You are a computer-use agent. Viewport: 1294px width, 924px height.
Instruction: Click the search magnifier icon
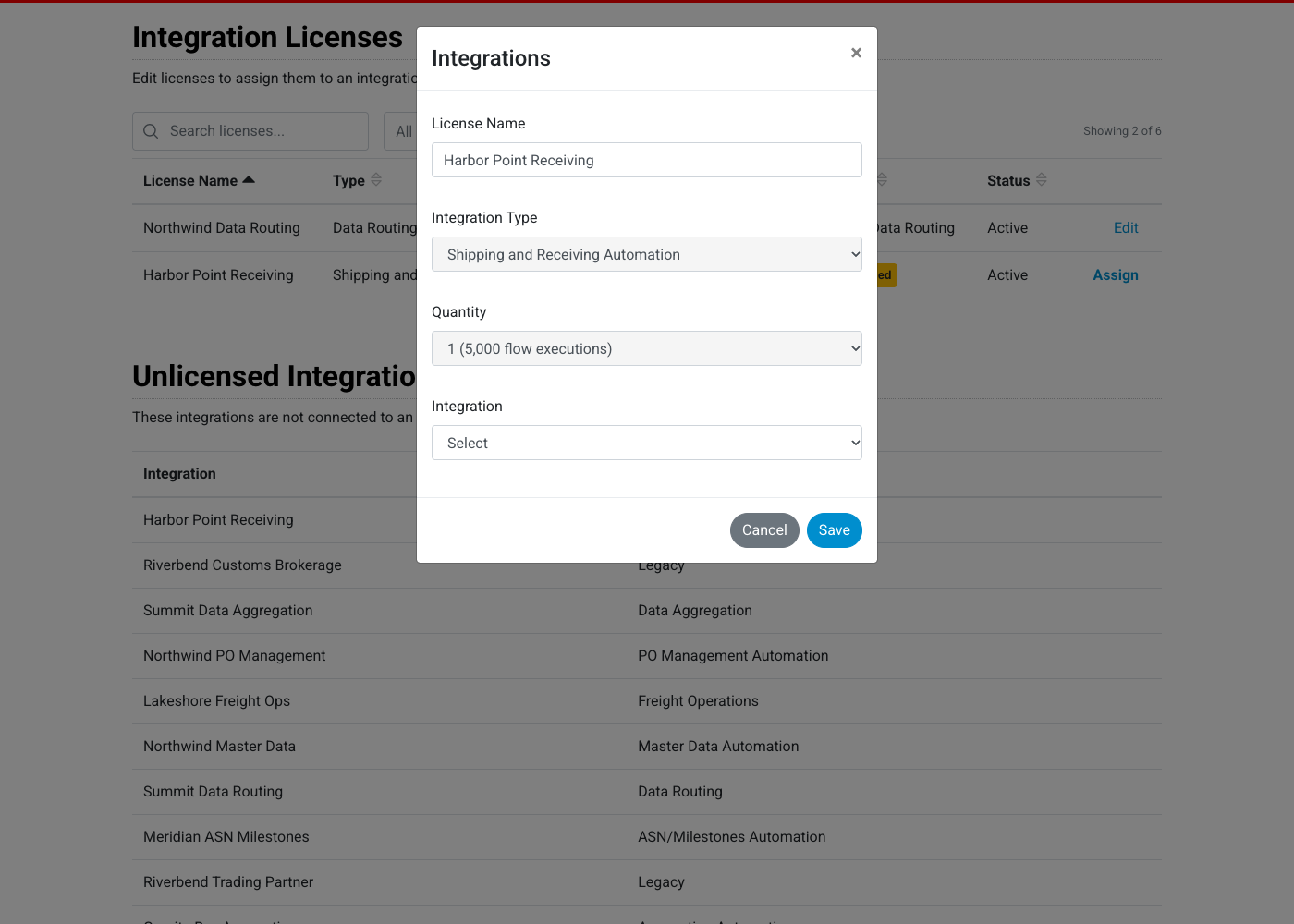click(x=151, y=131)
